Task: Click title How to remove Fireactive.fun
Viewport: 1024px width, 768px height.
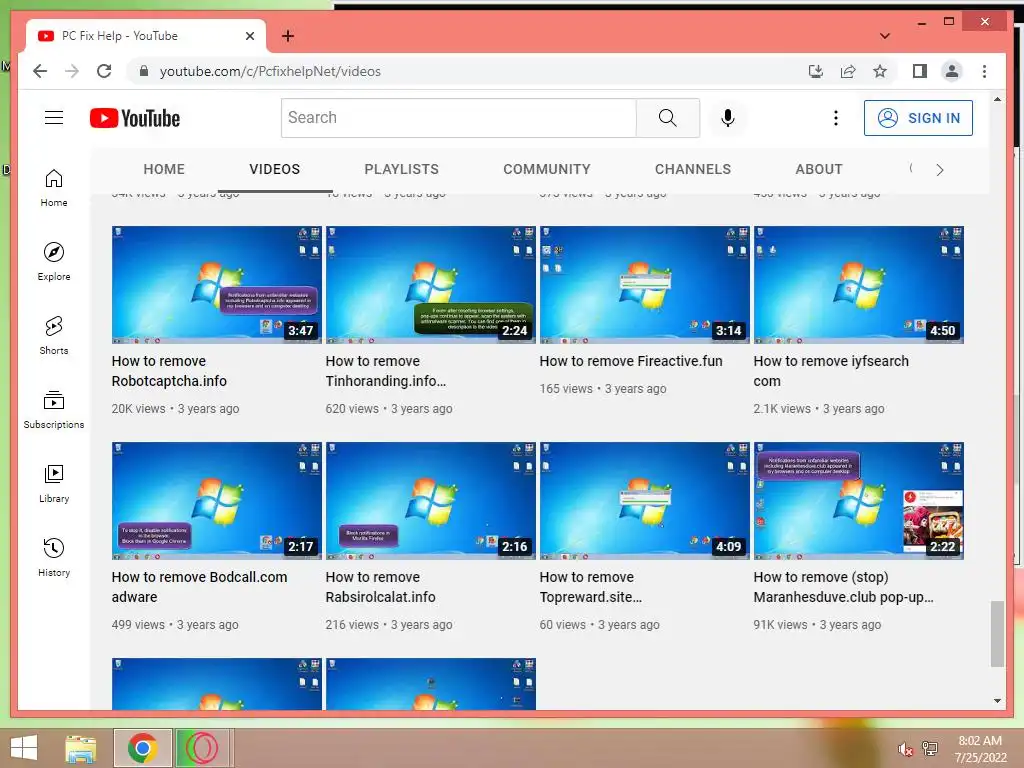Action: pos(631,361)
